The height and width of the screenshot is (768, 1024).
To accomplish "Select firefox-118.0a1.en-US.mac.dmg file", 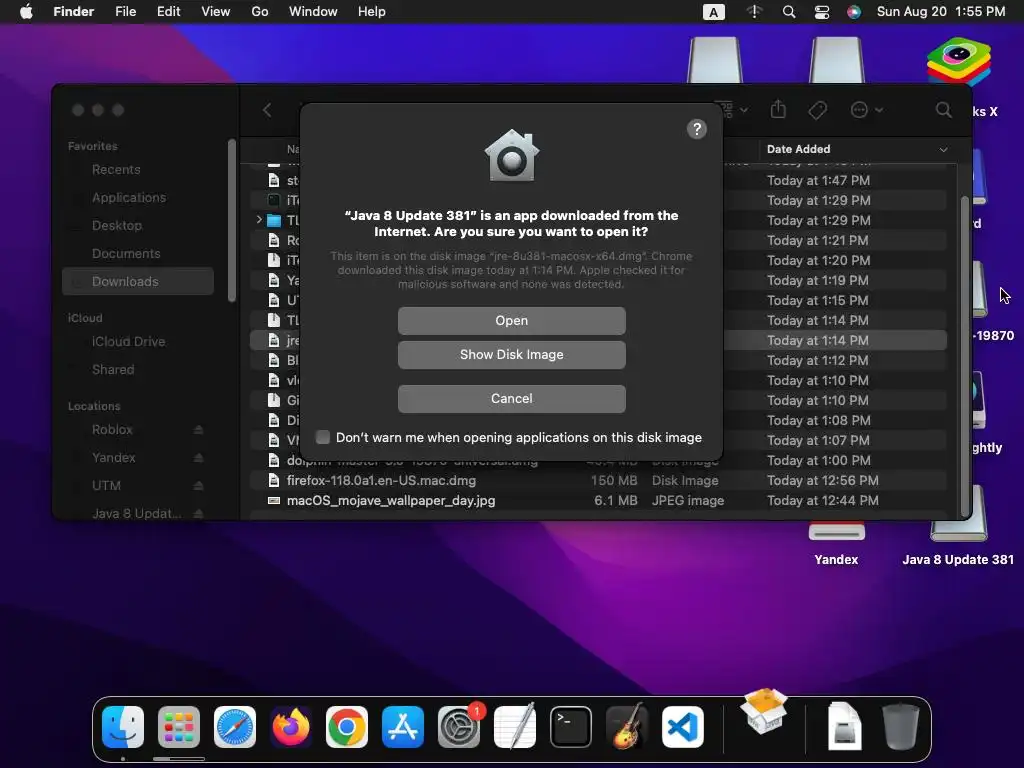I will pos(381,481).
